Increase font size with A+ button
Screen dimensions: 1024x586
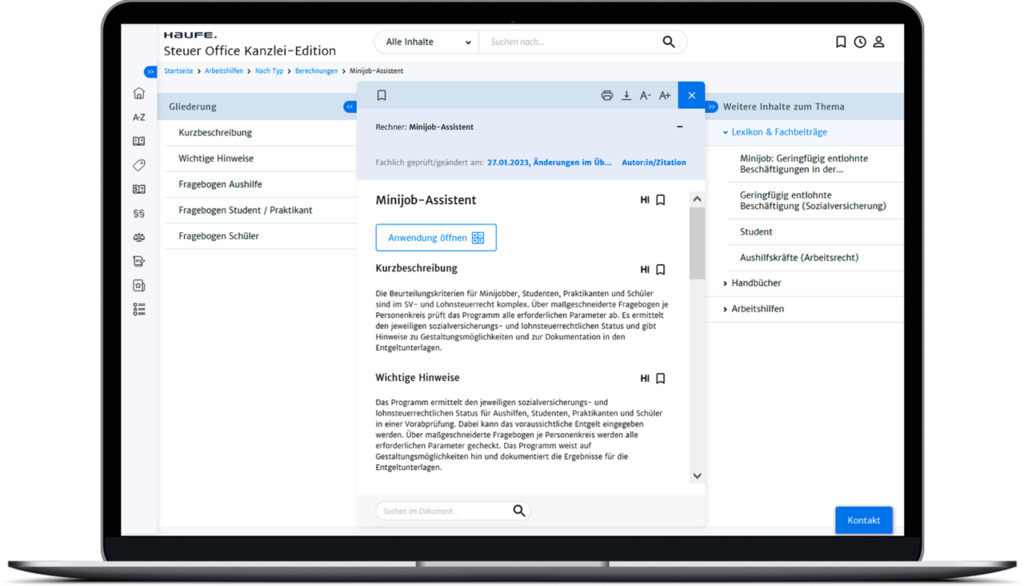coord(665,95)
